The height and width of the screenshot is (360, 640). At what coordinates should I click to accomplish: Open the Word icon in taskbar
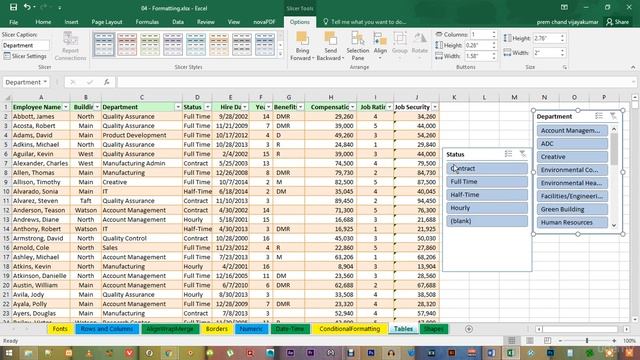point(491,353)
